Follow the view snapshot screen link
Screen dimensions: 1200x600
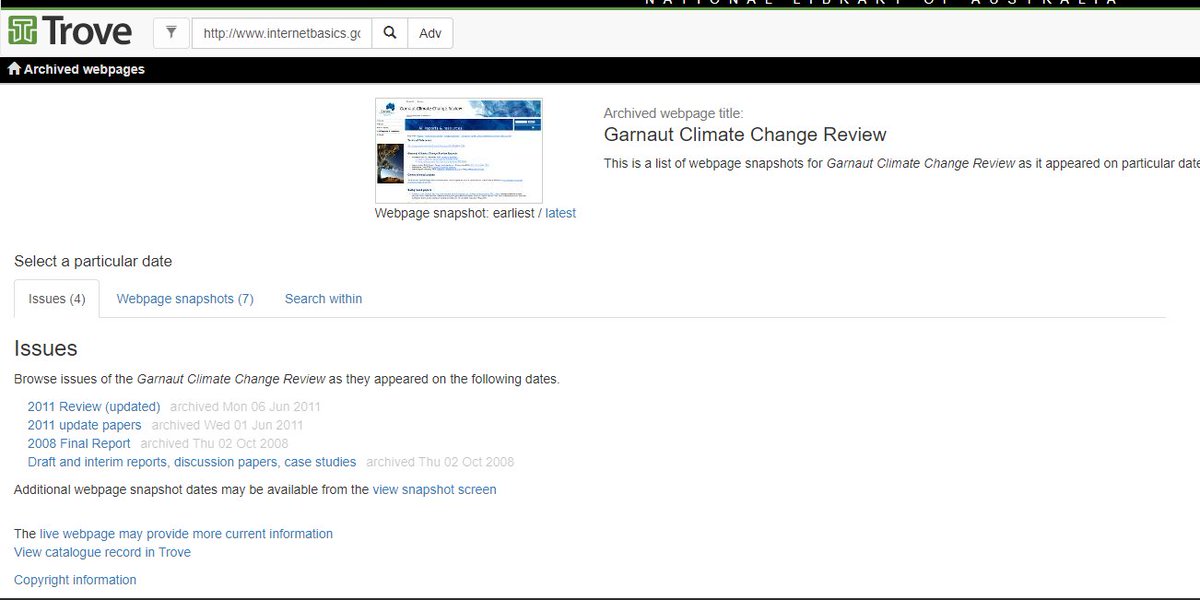tap(434, 489)
